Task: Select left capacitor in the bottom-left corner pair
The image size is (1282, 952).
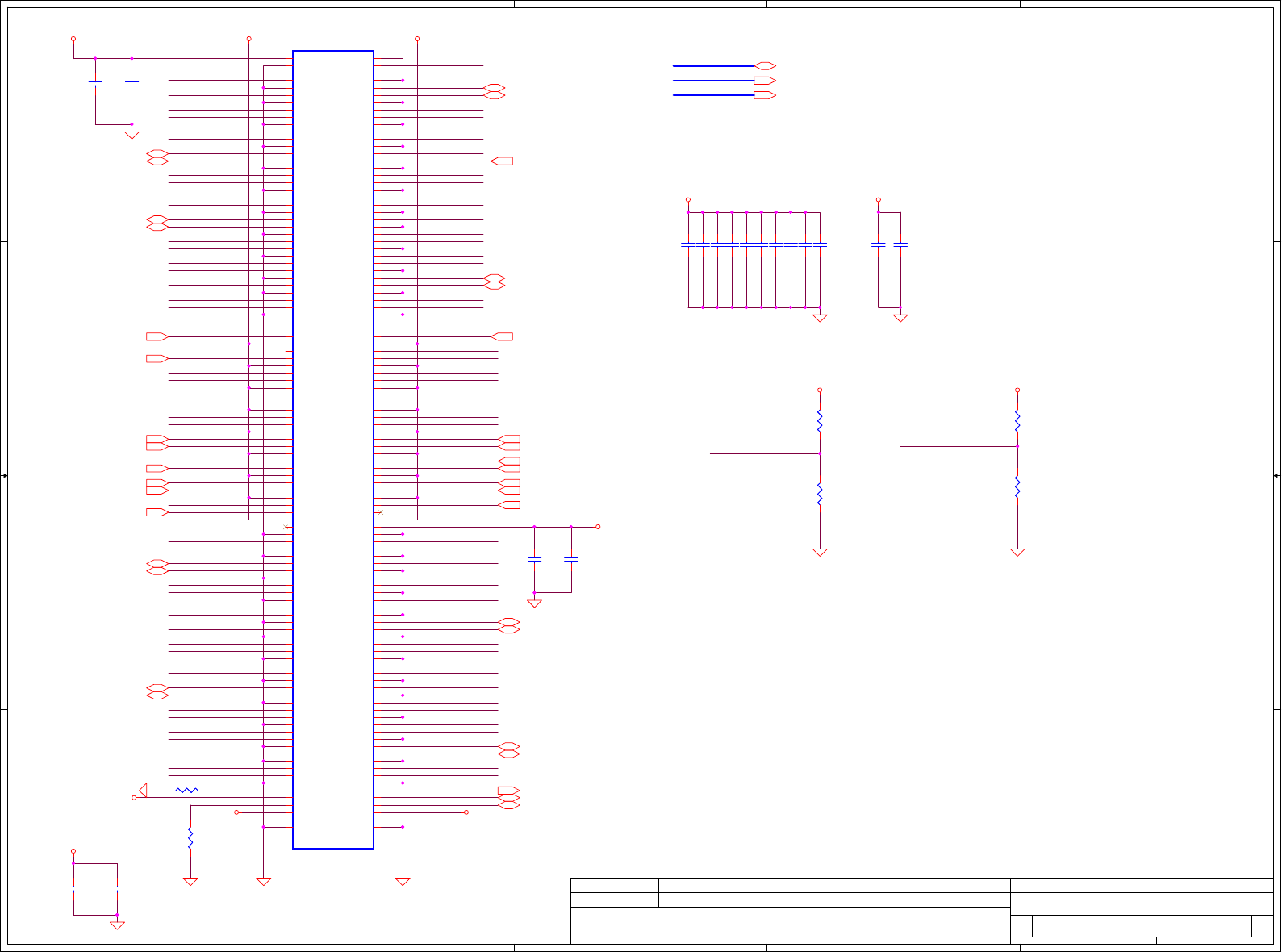Action: click(73, 889)
